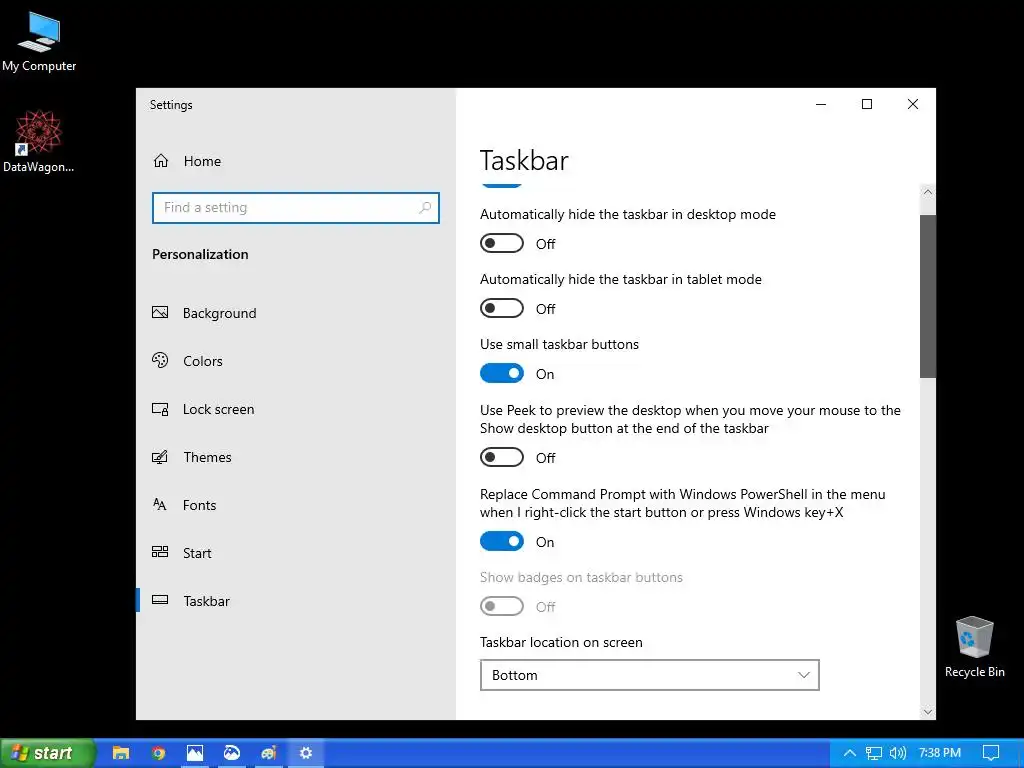Maximize the Settings window
This screenshot has width=1024, height=768.
(x=867, y=104)
